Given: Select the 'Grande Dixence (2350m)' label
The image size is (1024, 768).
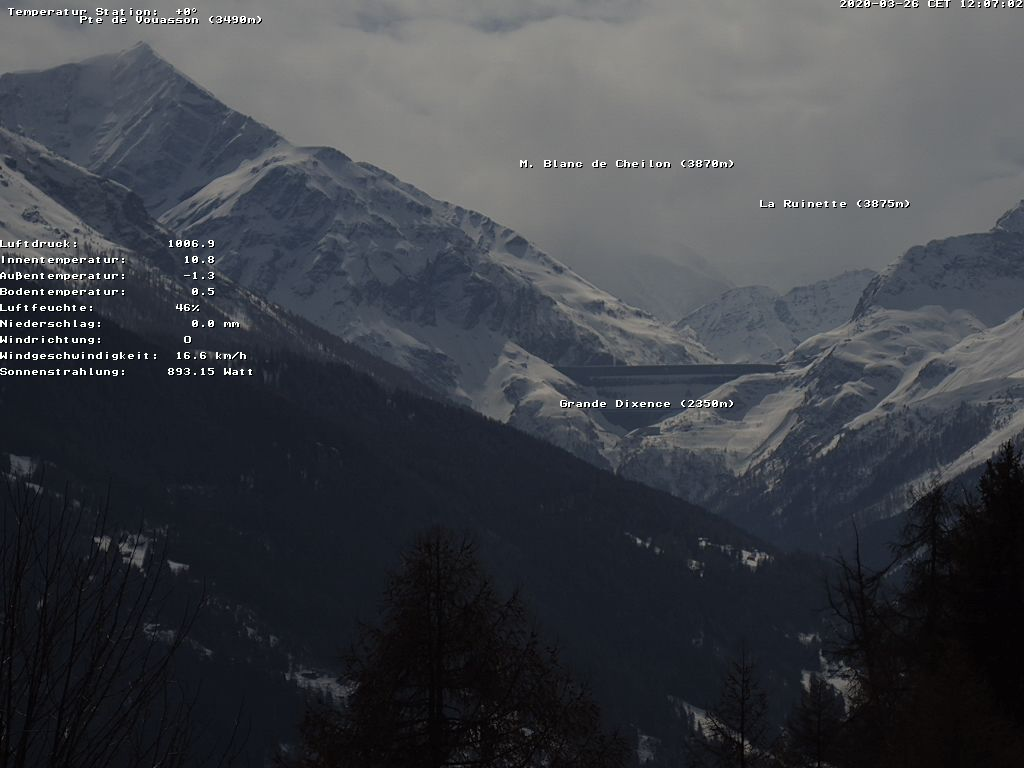Looking at the screenshot, I should coord(647,404).
